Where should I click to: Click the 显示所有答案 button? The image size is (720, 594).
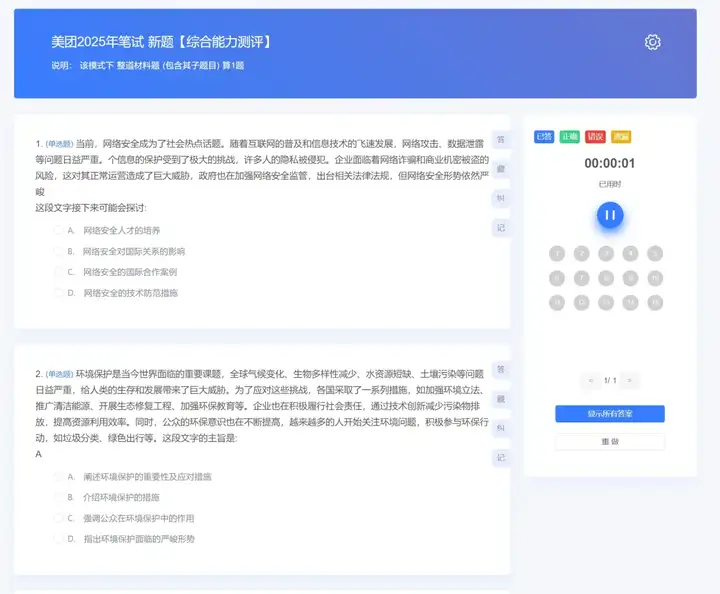pyautogui.click(x=610, y=414)
